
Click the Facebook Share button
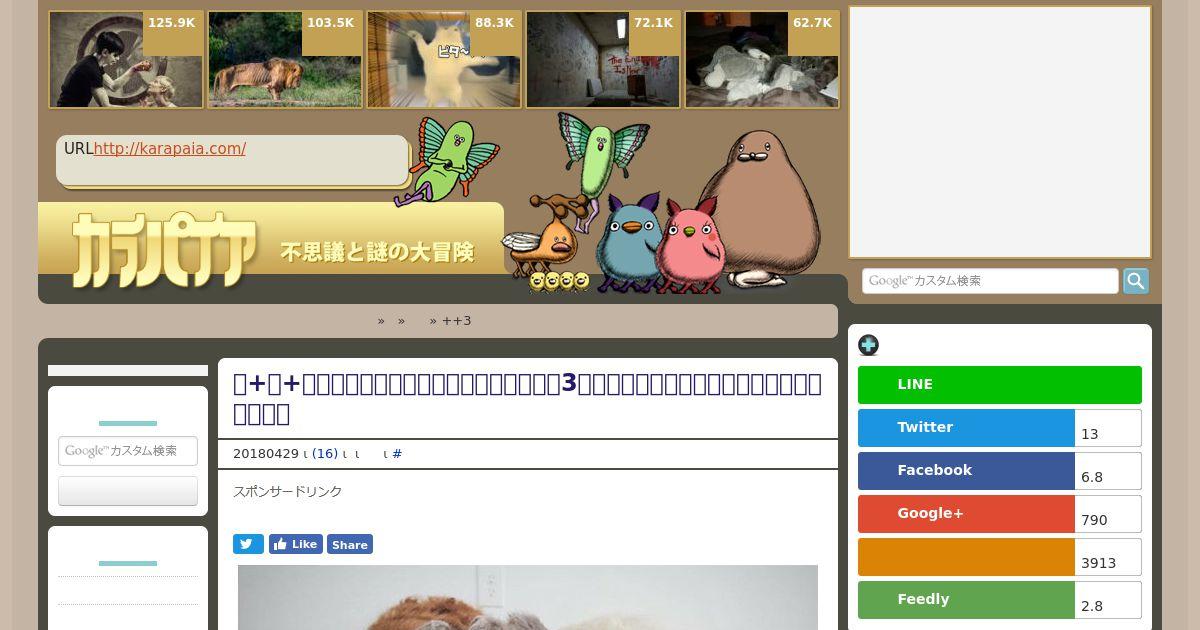point(350,544)
